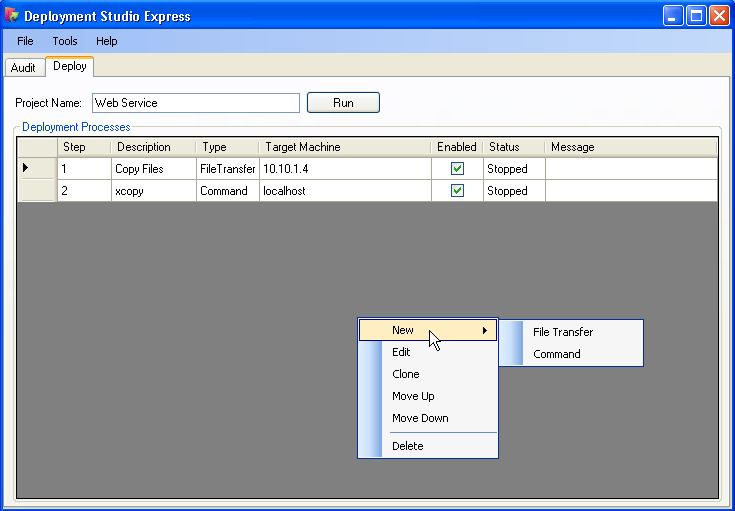Viewport: 735px width, 511px height.
Task: Open the Help menu
Action: point(107,41)
